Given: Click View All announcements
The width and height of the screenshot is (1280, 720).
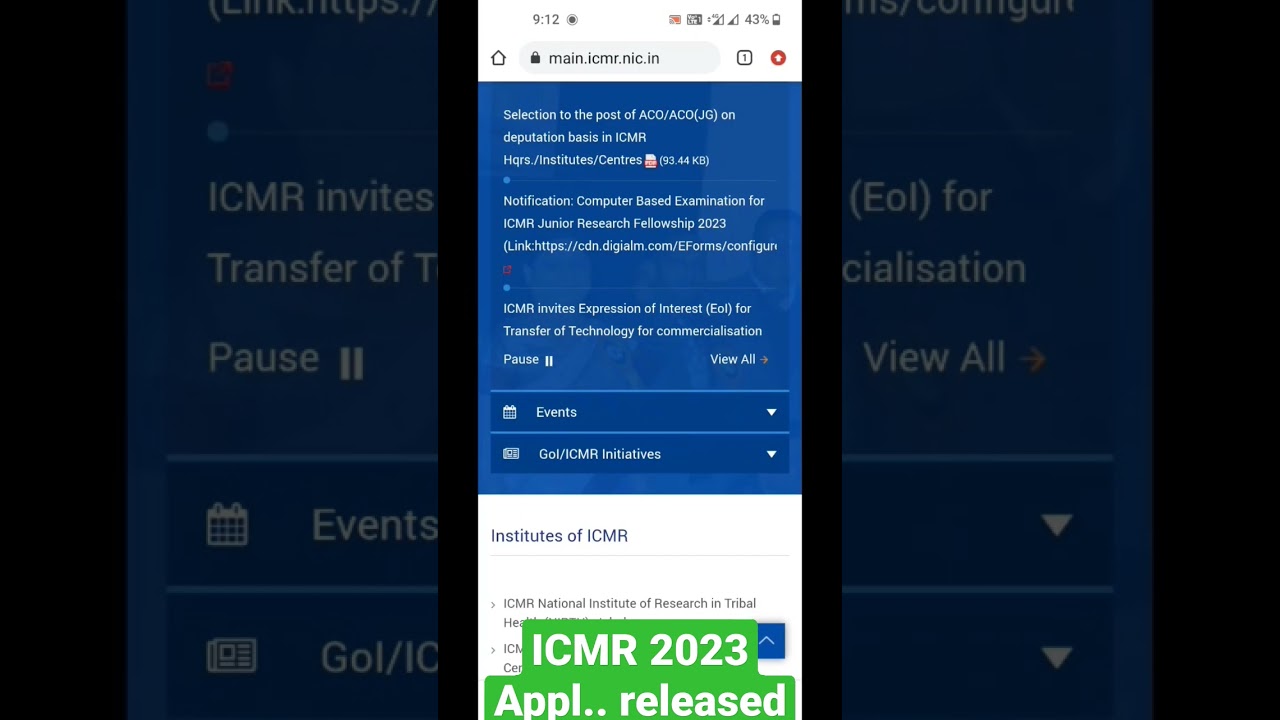Looking at the screenshot, I should (x=739, y=360).
